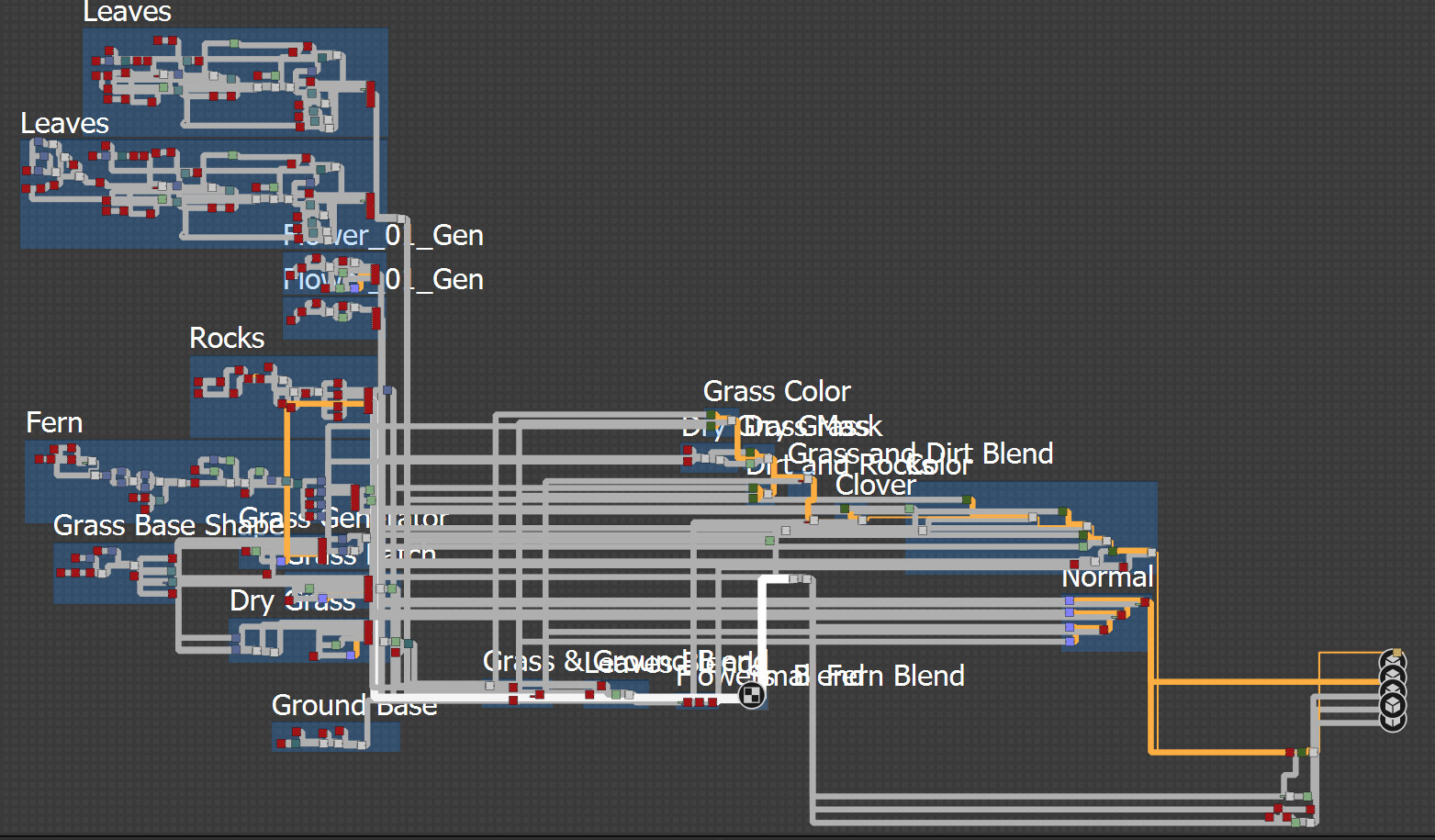This screenshot has height=840, width=1435.
Task: Select tall red node ending Rocks frame
Action: 368,401
